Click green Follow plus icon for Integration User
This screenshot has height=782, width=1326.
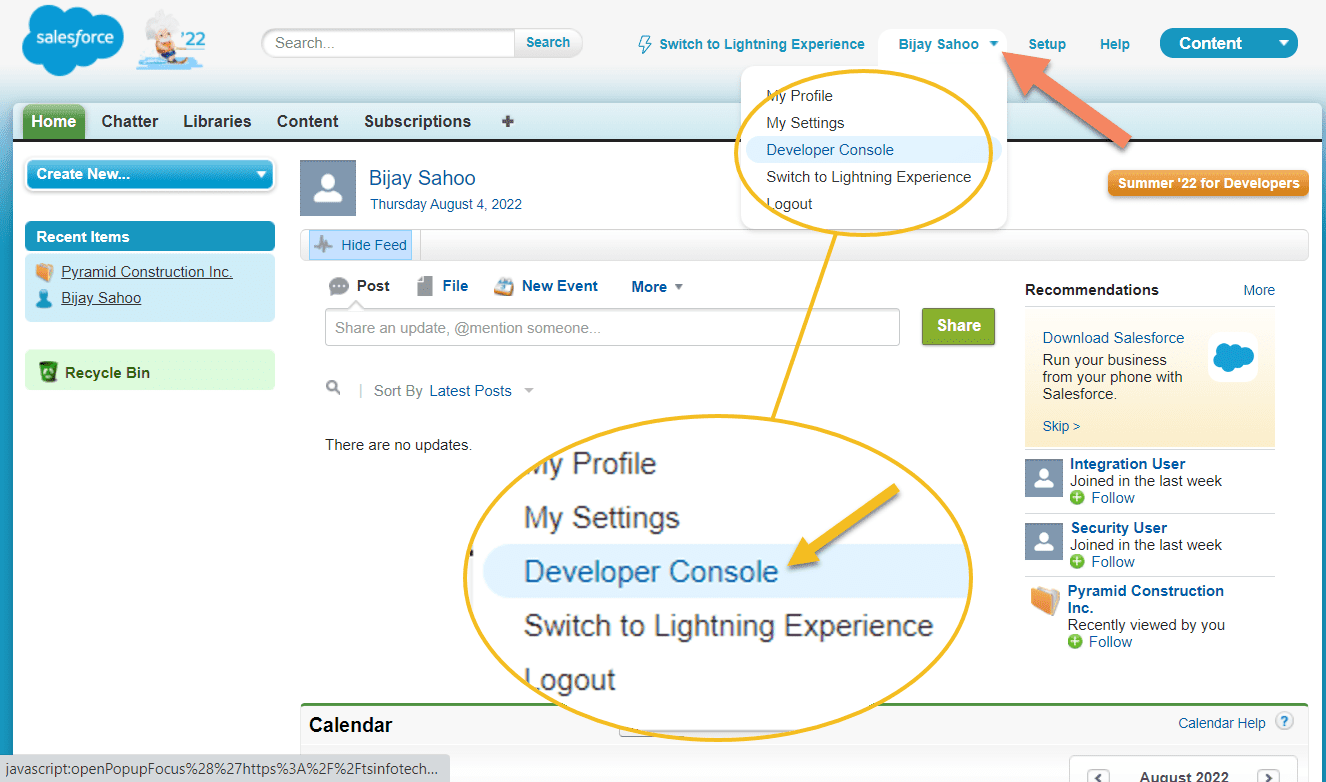coord(1077,498)
